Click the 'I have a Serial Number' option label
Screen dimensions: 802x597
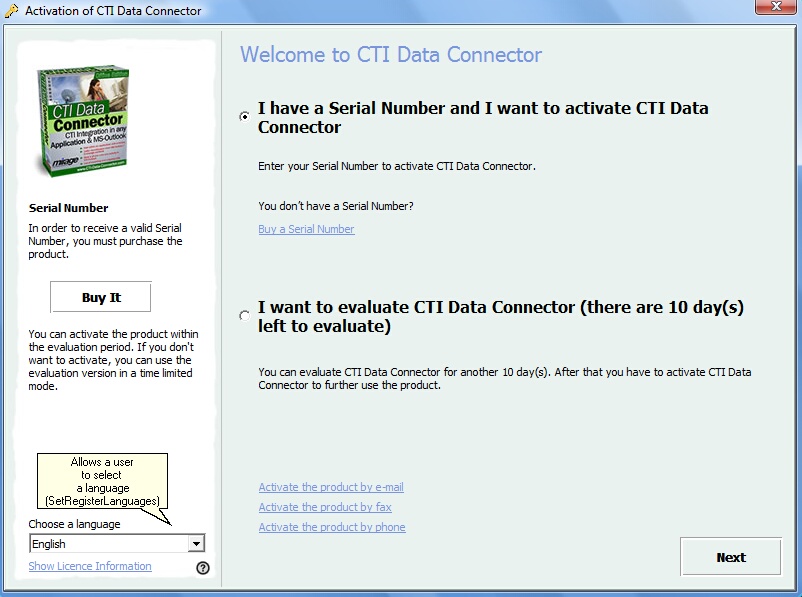(483, 118)
